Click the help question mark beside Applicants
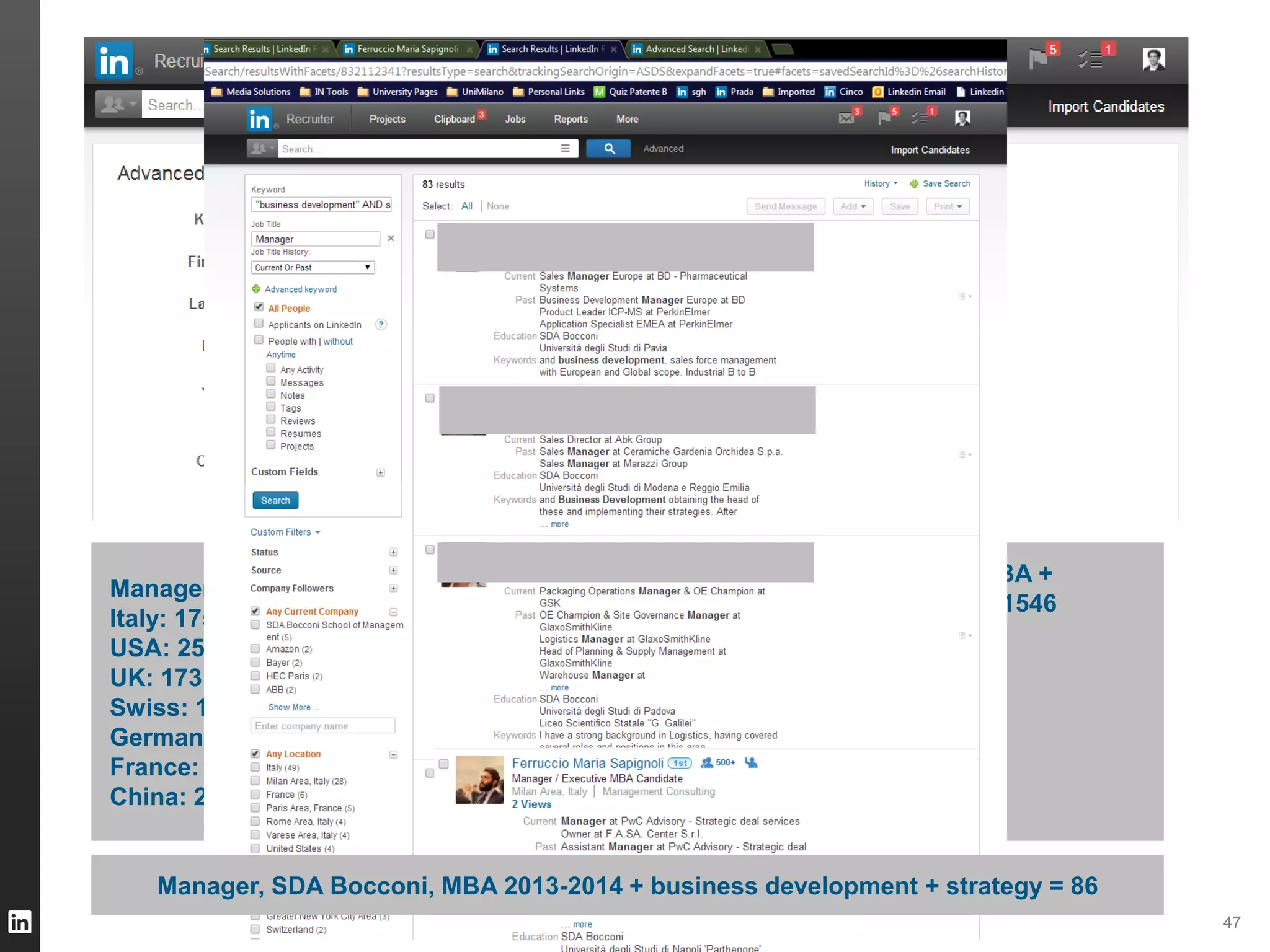The width and height of the screenshot is (1270, 952). click(x=381, y=325)
